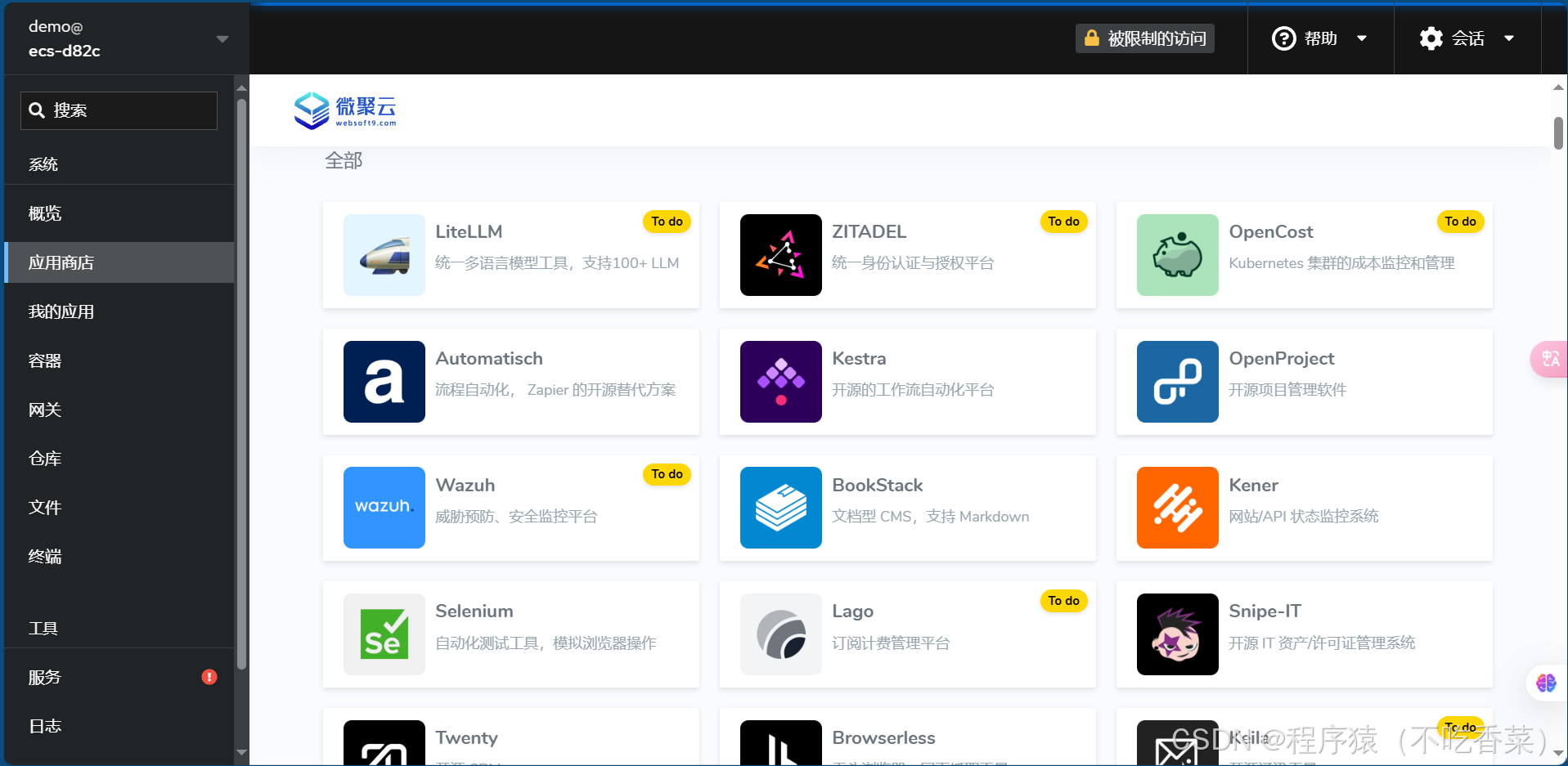Open 网关 in the sidebar

pyautogui.click(x=119, y=410)
